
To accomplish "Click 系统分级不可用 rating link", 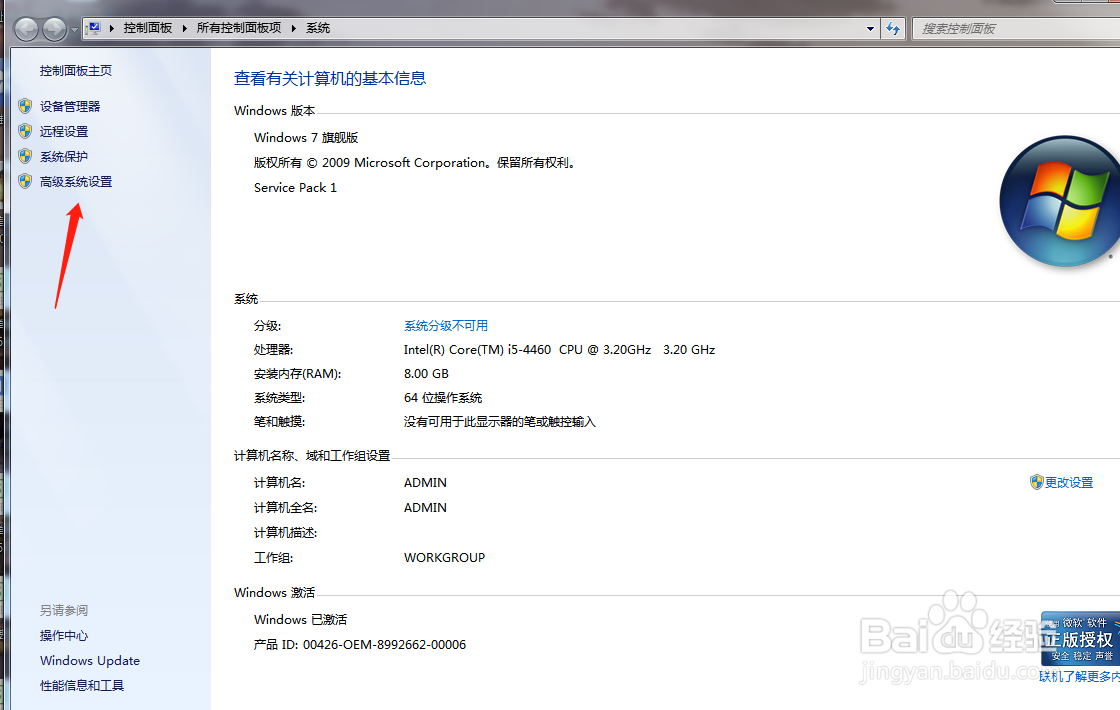I will click(x=446, y=326).
